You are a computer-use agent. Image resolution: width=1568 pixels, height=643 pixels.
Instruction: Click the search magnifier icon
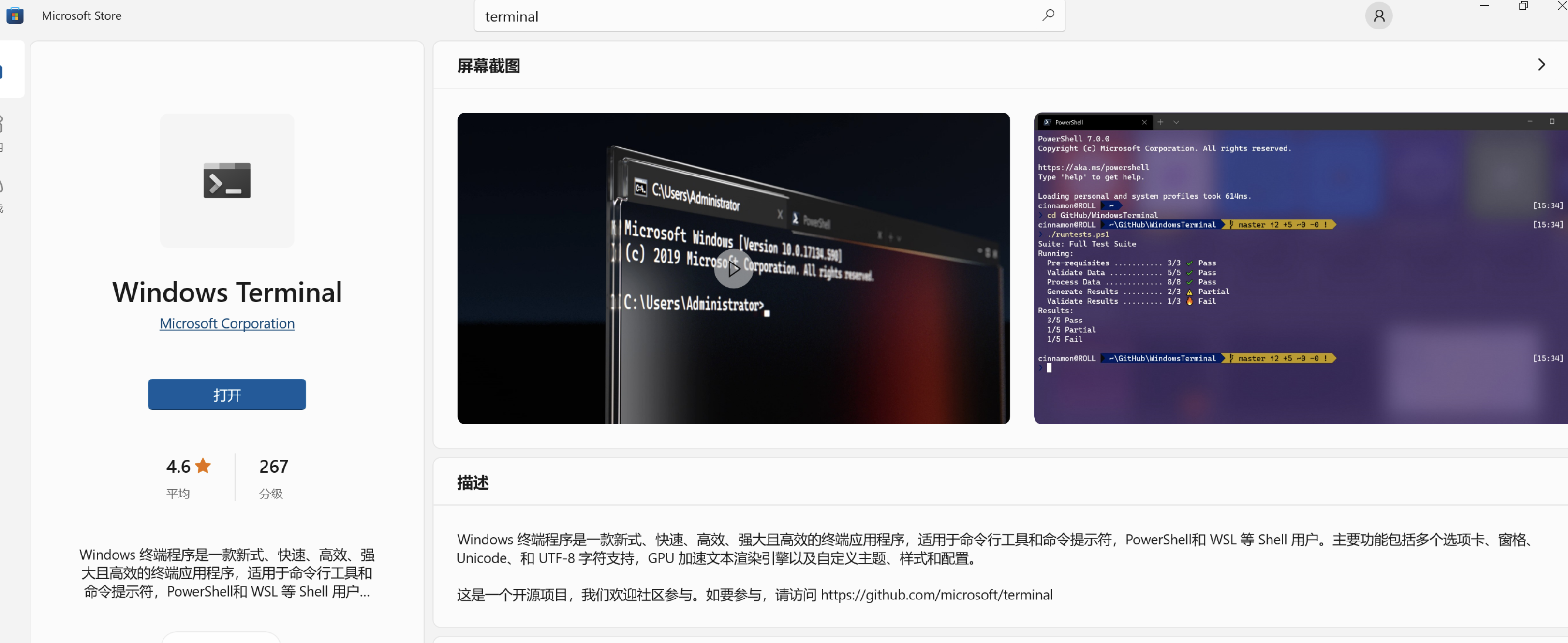[1048, 16]
